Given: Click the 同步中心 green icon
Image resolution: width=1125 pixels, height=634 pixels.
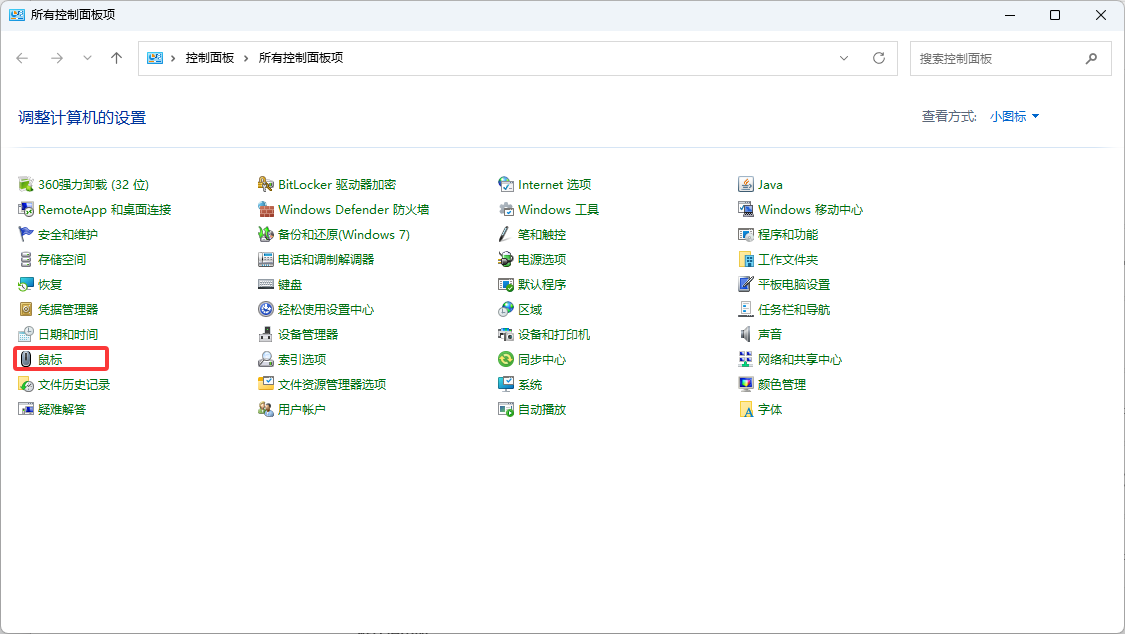Looking at the screenshot, I should [x=506, y=359].
